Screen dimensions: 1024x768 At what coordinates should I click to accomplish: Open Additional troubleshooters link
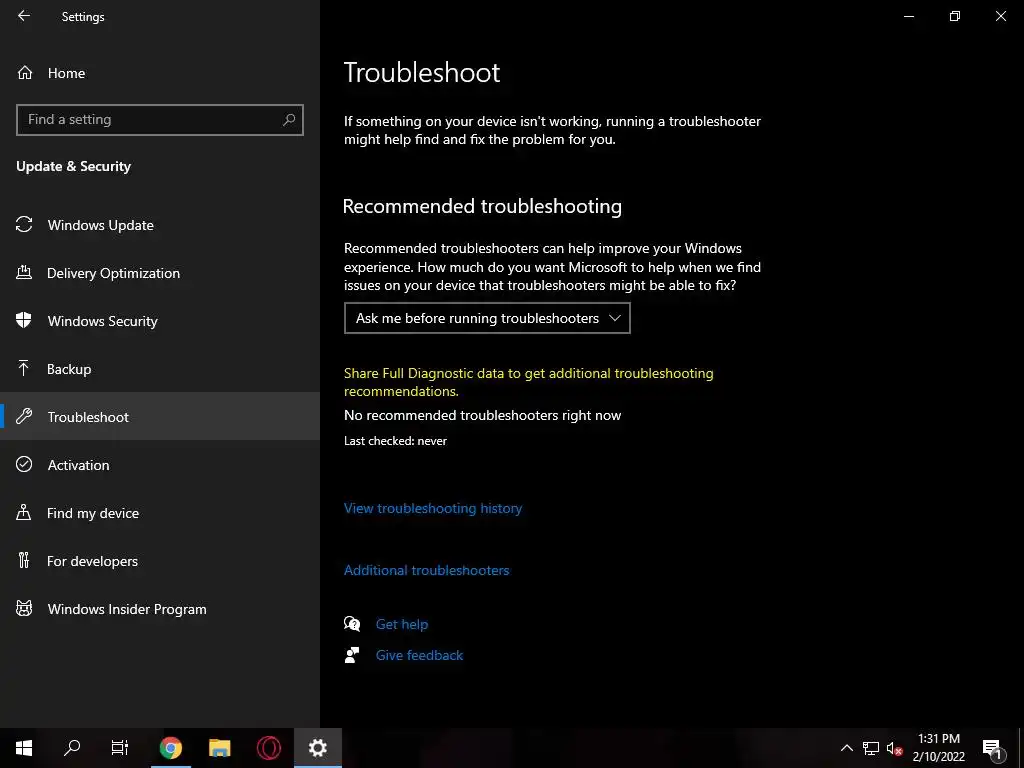point(426,570)
